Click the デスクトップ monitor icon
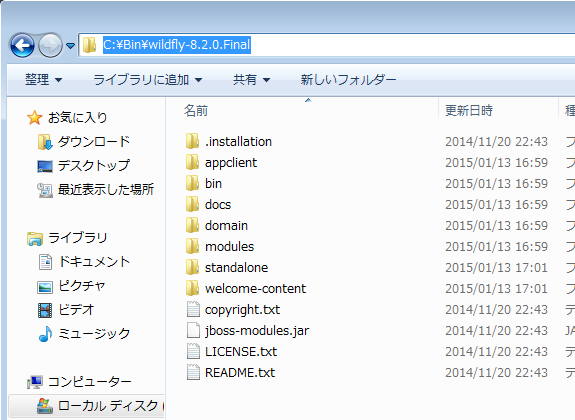 pyautogui.click(x=45, y=166)
